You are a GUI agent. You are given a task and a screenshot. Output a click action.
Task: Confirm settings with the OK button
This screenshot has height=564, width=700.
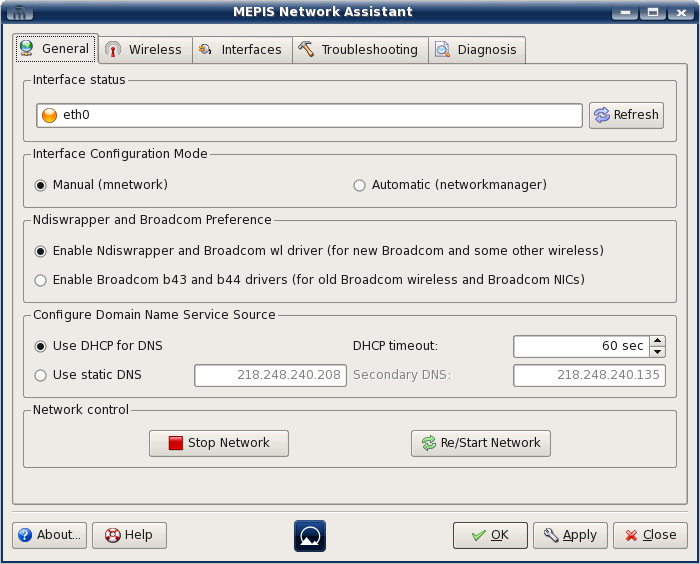click(x=490, y=535)
